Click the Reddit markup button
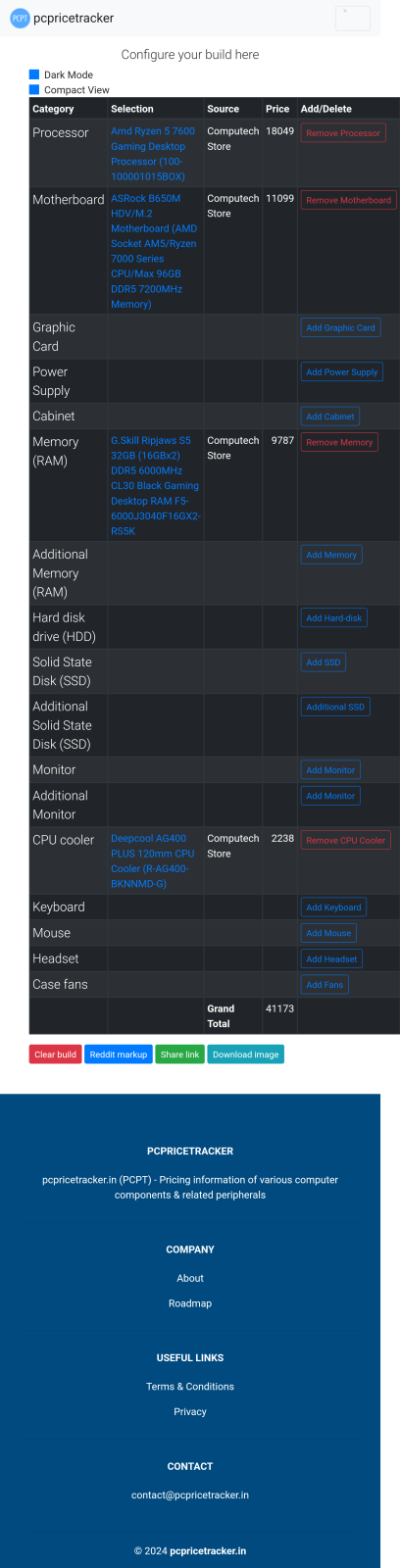 tap(118, 1054)
